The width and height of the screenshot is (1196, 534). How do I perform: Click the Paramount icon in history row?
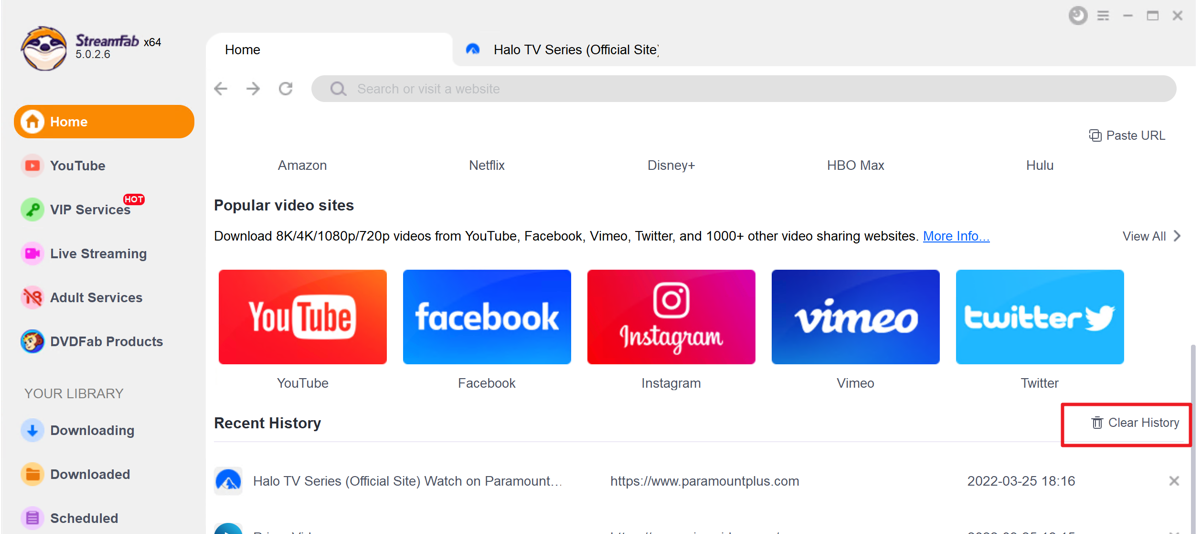(228, 481)
